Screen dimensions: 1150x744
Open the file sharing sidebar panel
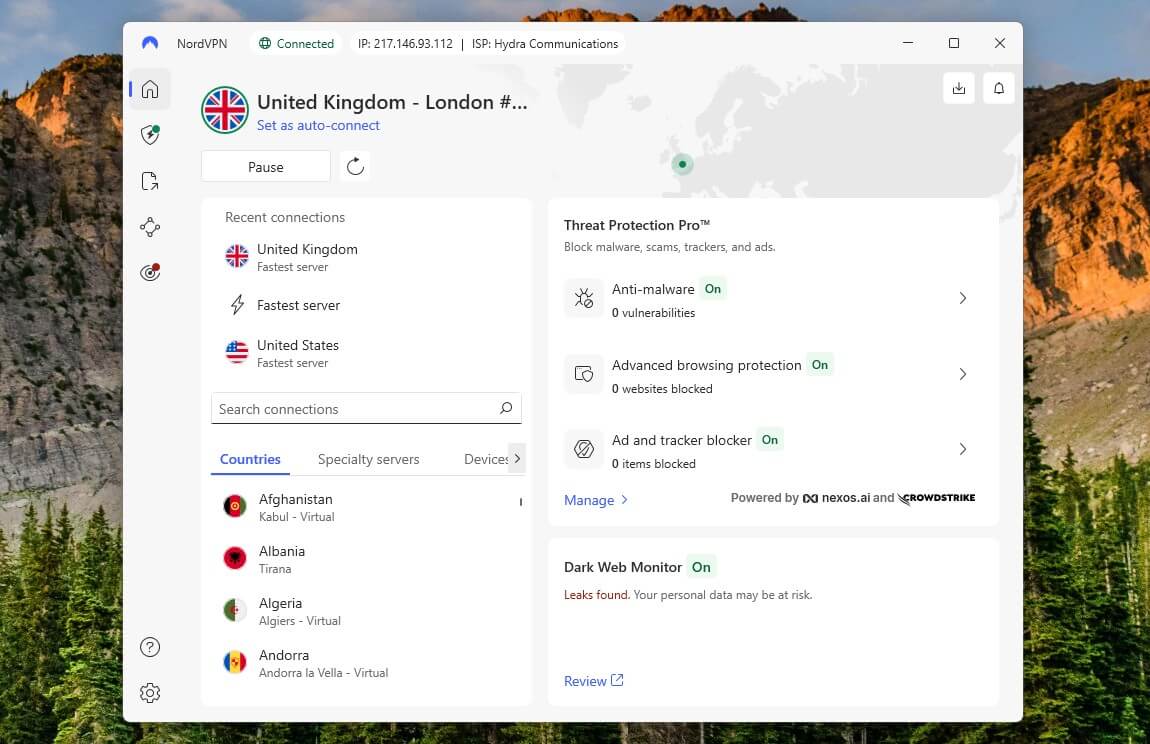tap(150, 180)
